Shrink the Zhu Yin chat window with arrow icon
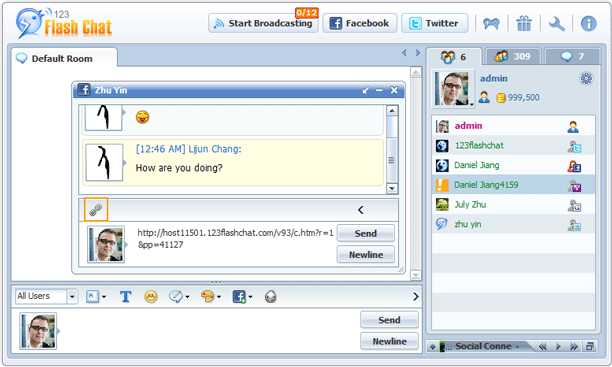 (365, 90)
